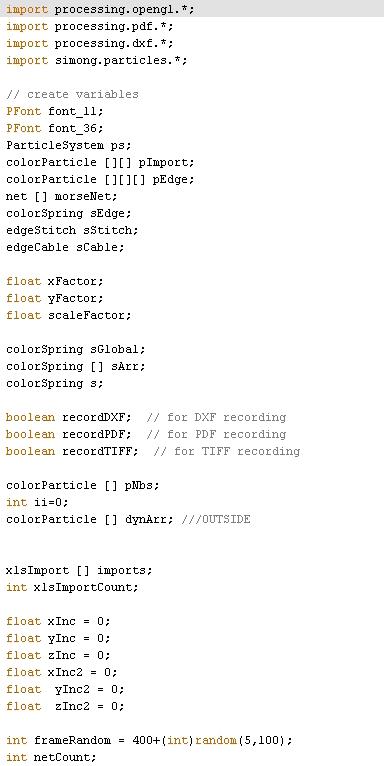384x766 pixels.
Task: Click the ParticleSystem ps line
Action: coord(68,146)
